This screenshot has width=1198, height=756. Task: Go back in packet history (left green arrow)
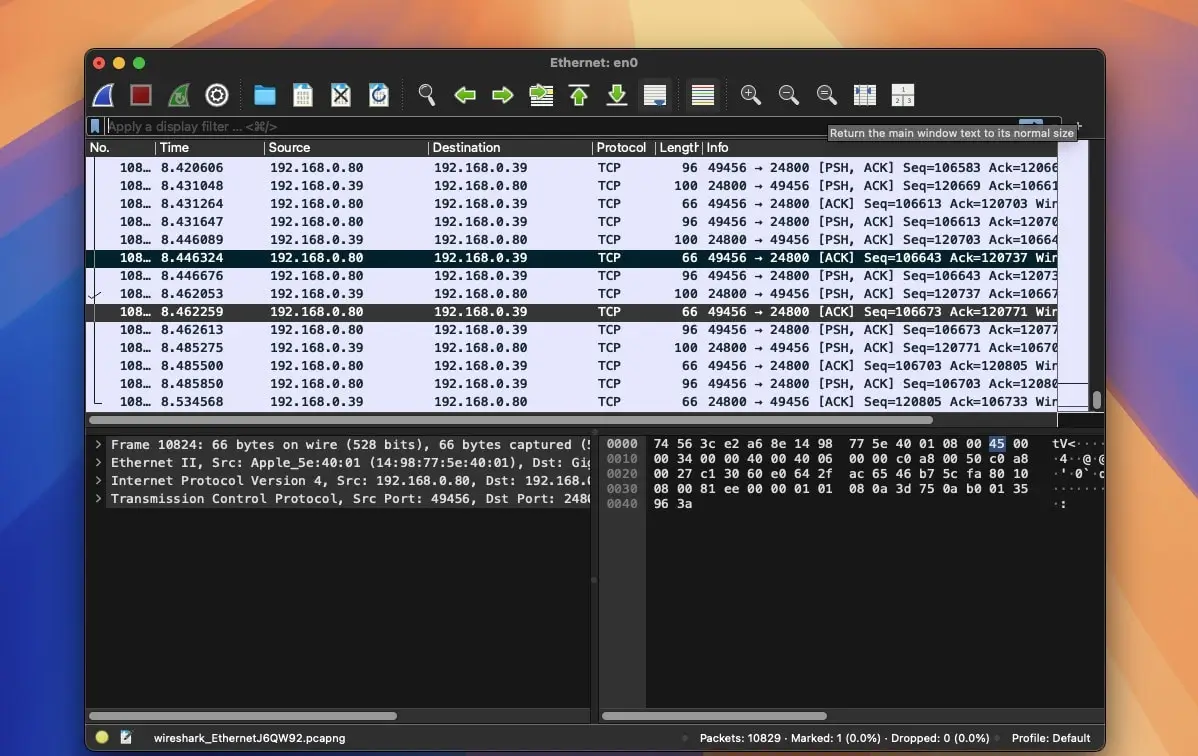[465, 96]
